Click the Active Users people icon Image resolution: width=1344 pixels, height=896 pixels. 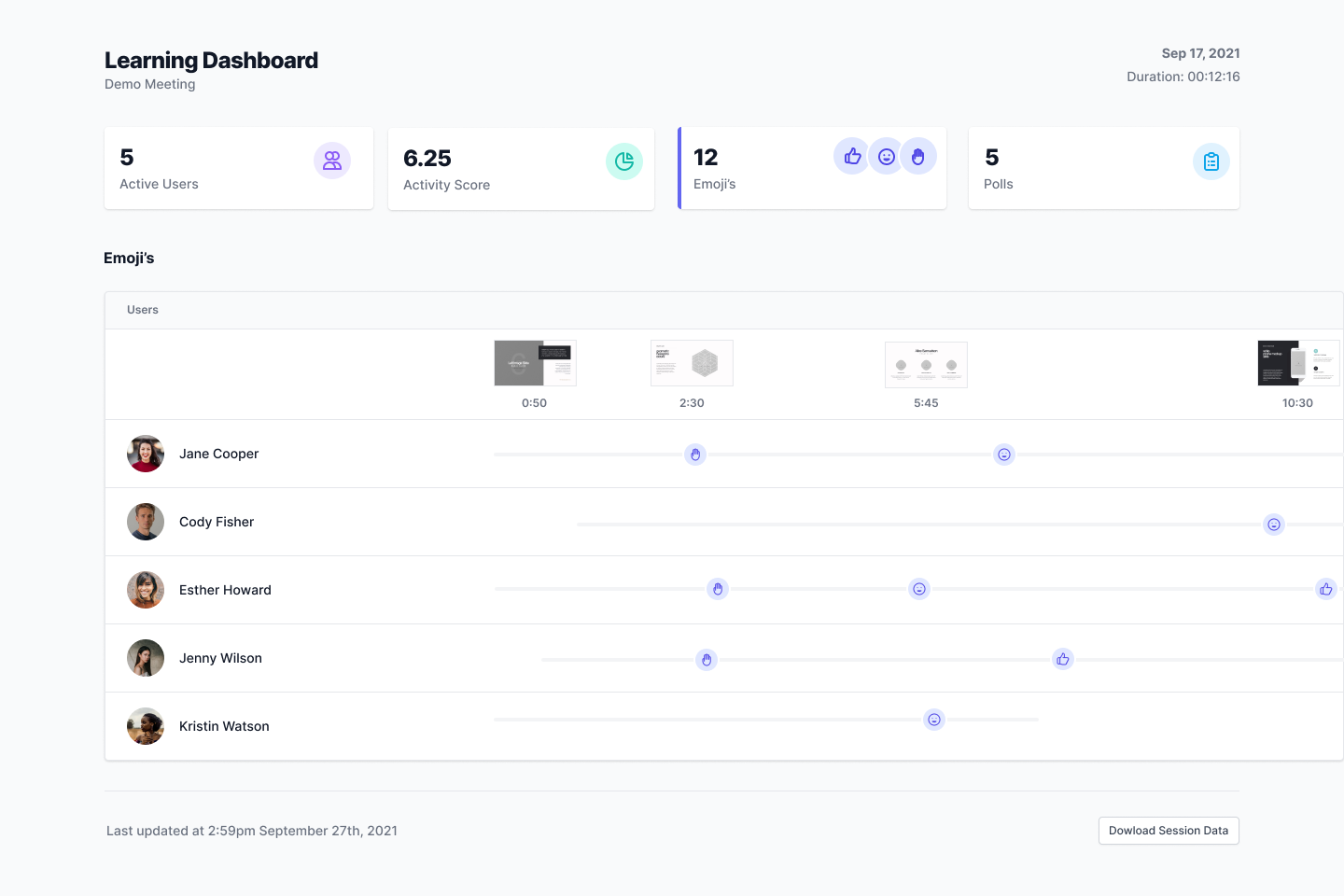(x=332, y=161)
